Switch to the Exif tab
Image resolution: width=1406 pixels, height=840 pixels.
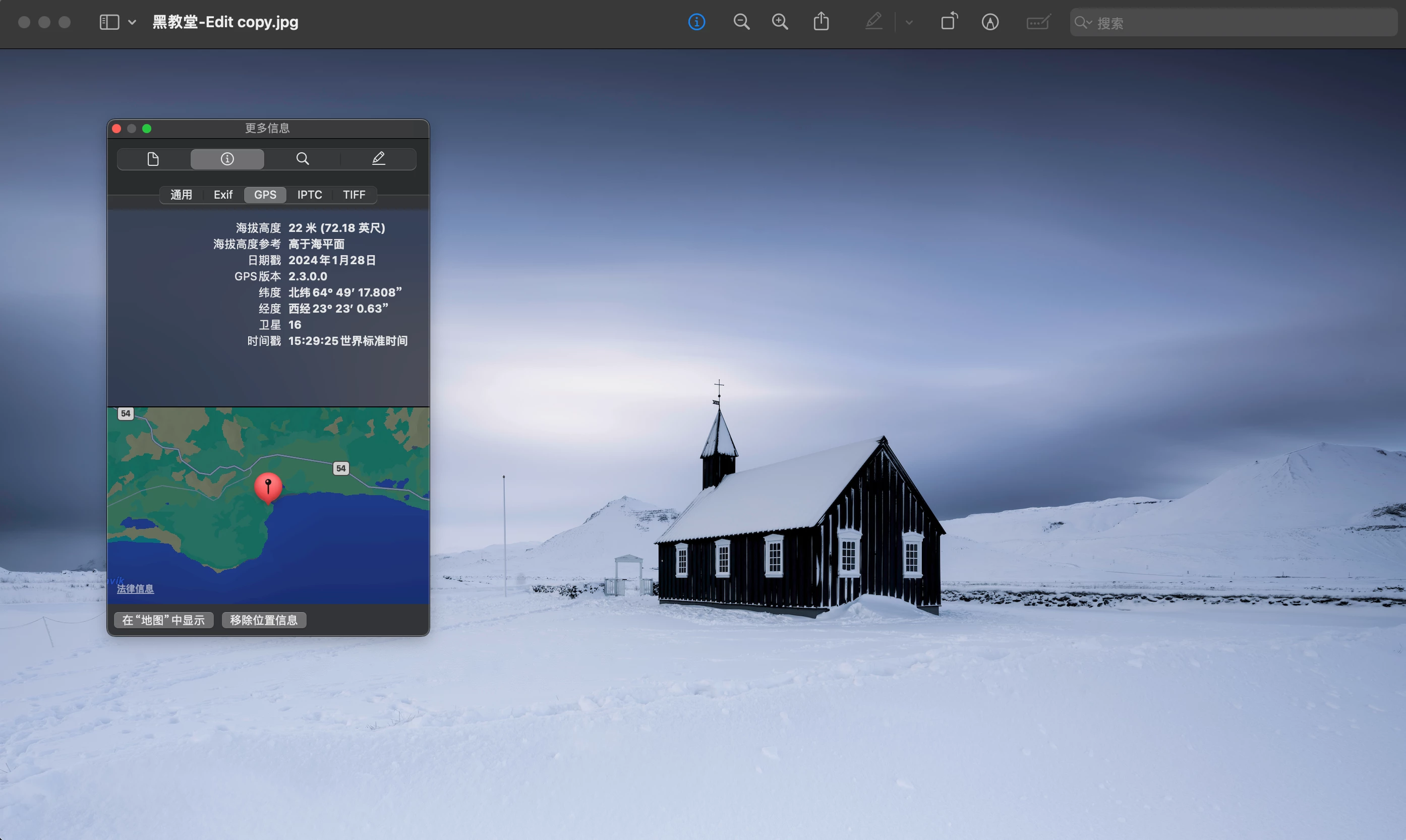pos(223,195)
